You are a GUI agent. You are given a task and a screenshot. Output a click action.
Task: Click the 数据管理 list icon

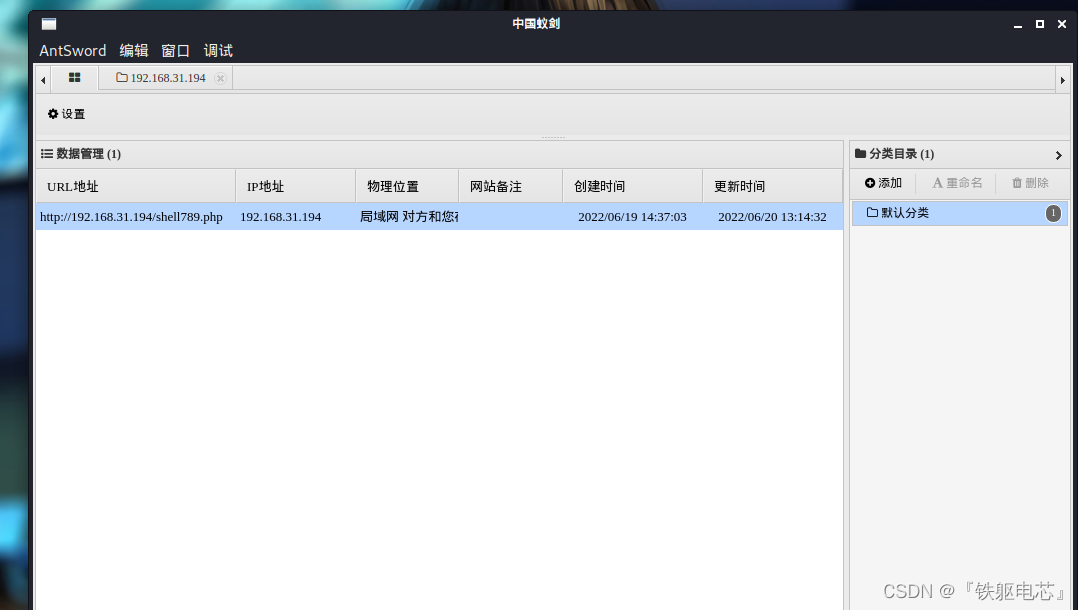pos(46,153)
